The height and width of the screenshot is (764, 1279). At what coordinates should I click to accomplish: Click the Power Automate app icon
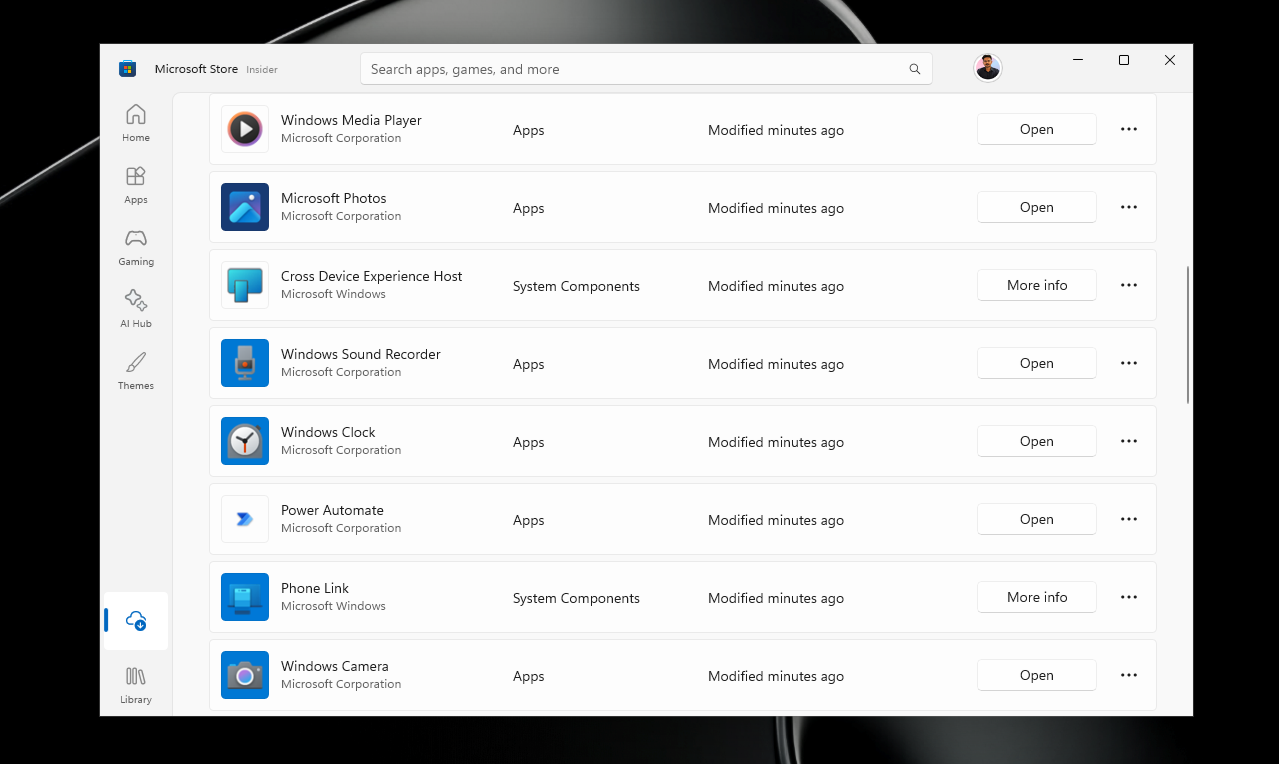point(245,519)
